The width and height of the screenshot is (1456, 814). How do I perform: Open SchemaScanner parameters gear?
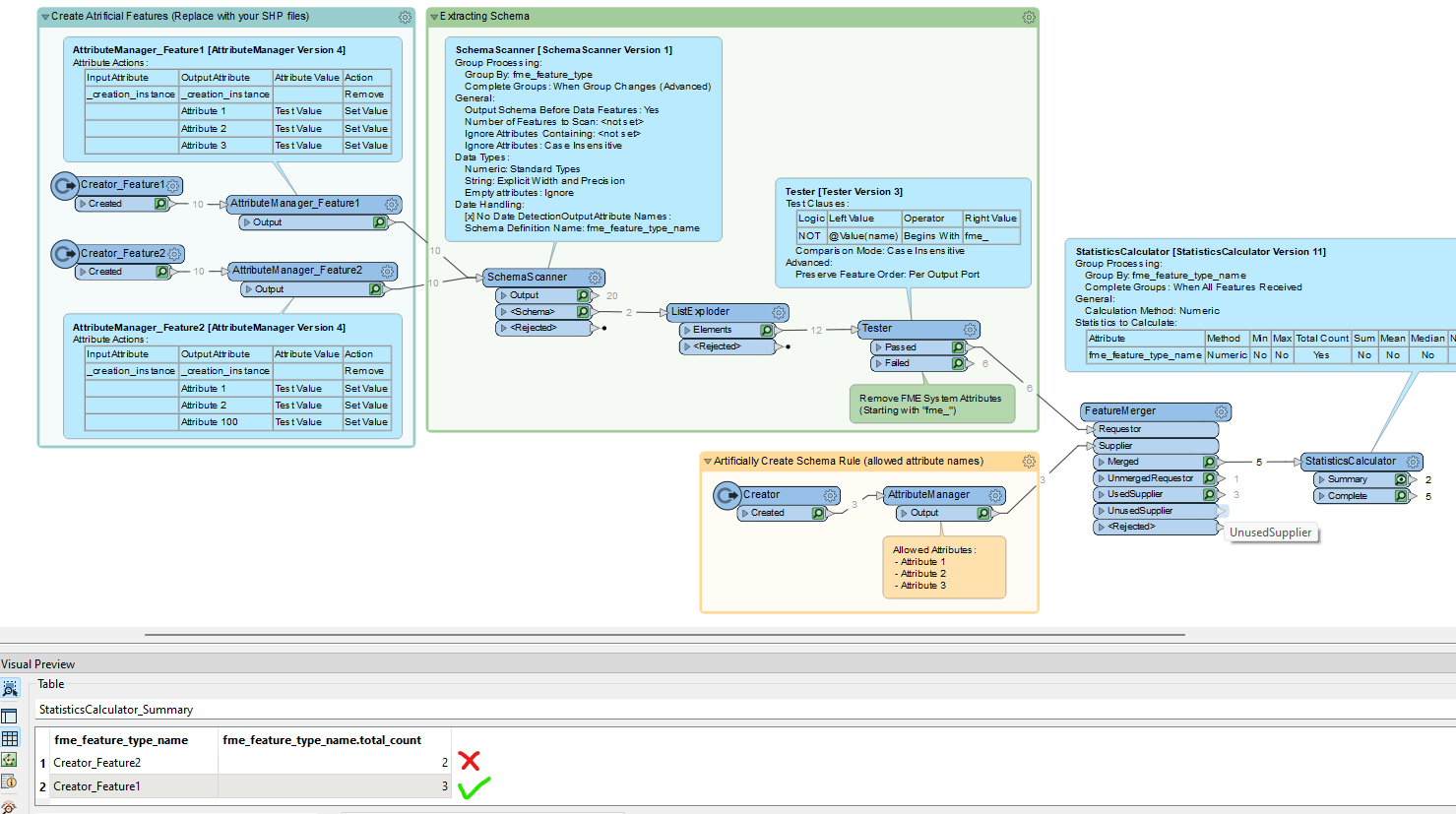point(595,278)
